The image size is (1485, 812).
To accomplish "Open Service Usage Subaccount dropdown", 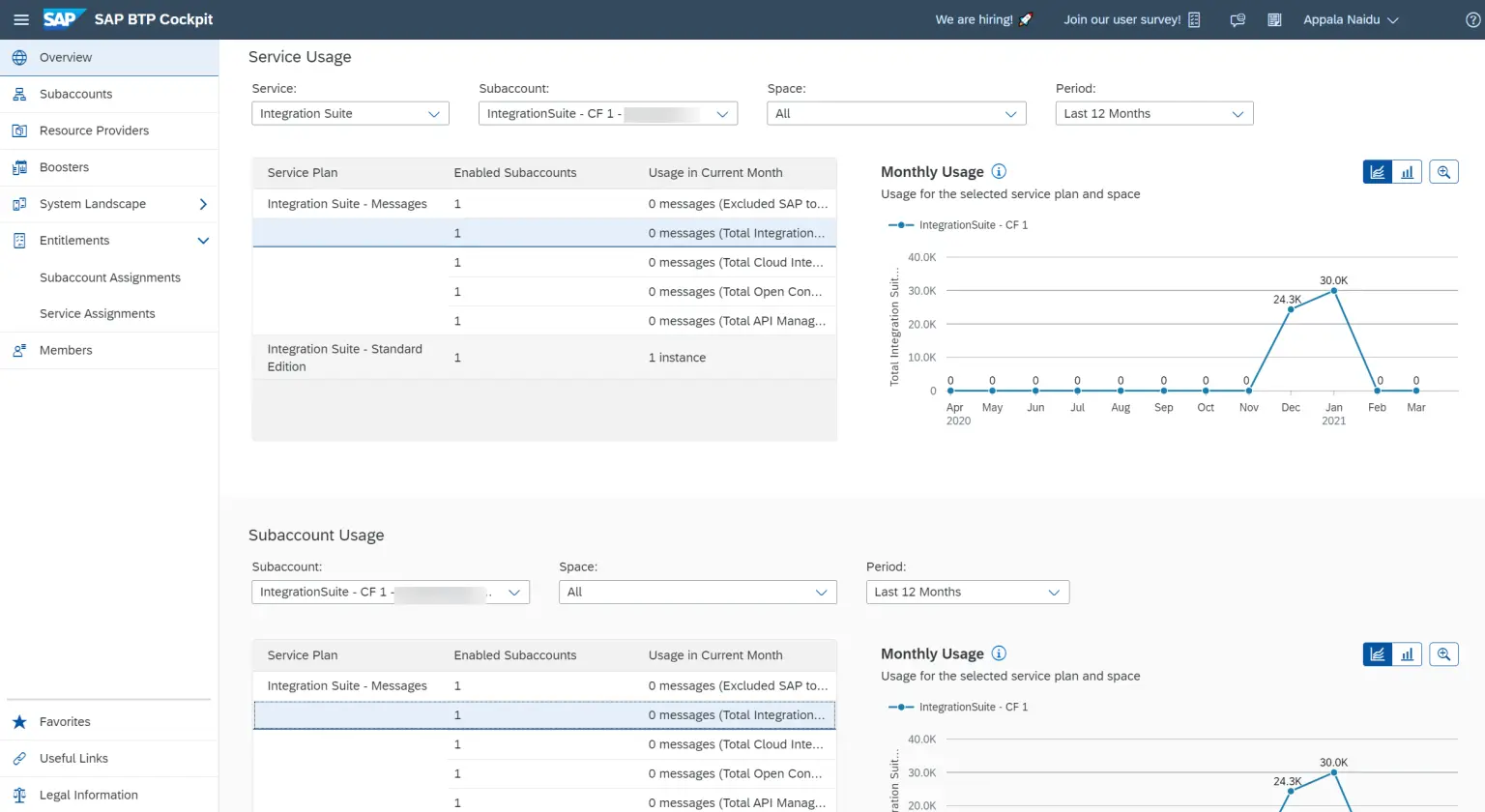I will click(608, 113).
